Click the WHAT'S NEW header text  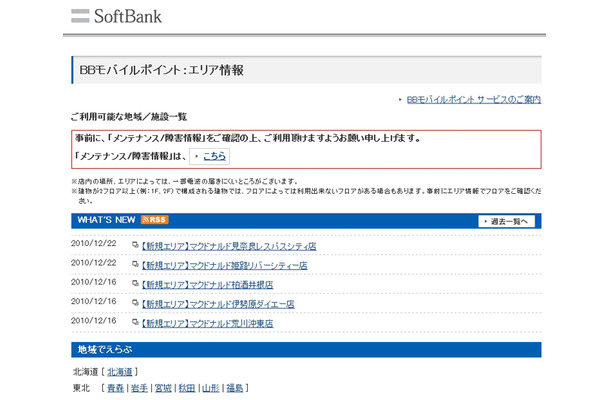point(106,220)
